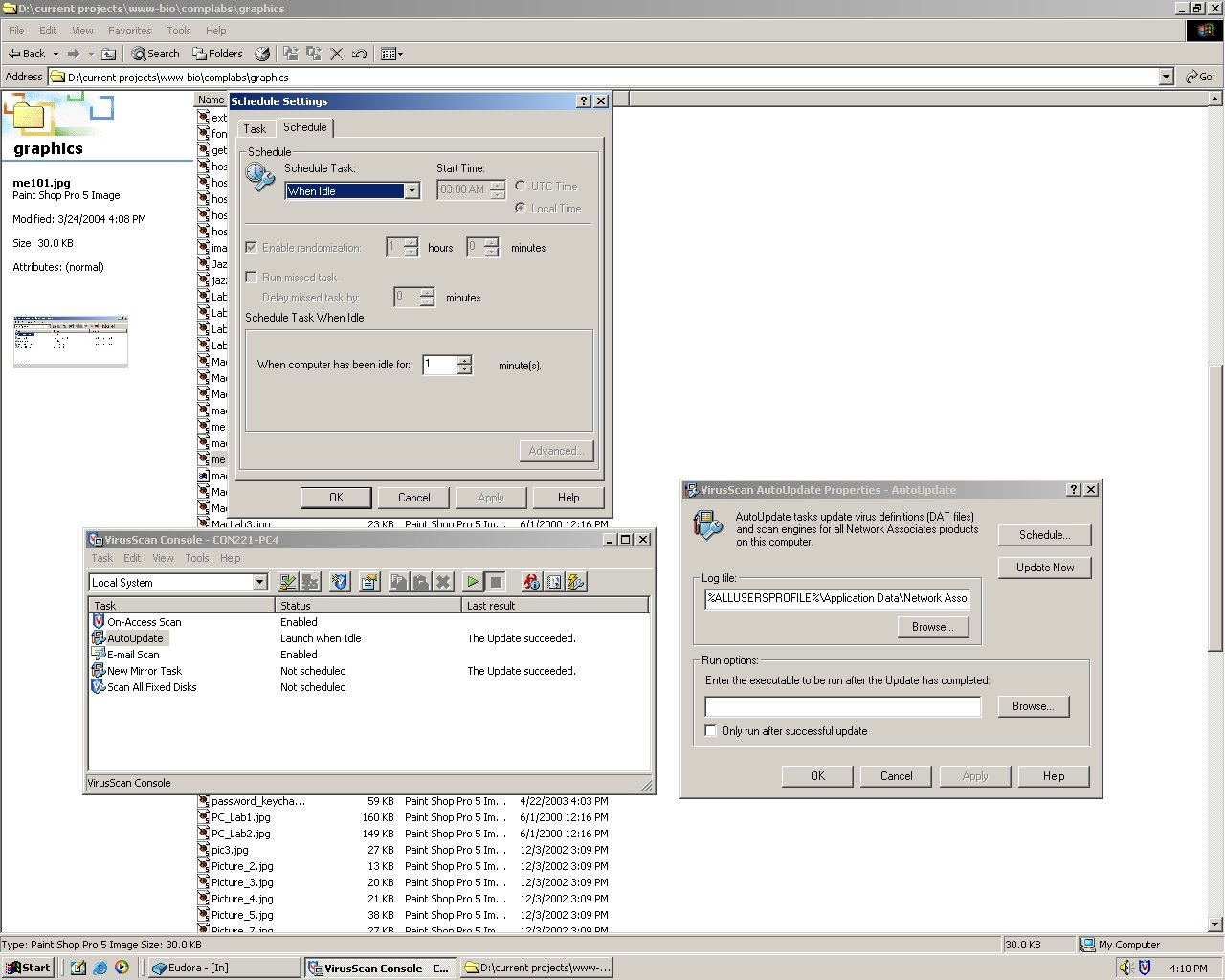The height and width of the screenshot is (980, 1225).
Task: Click the disconnect computer toolbar icon
Action: tap(310, 582)
